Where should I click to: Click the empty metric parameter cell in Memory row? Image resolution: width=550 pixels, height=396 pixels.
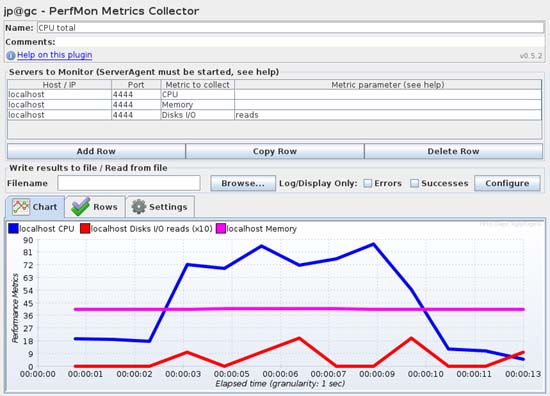[x=388, y=105]
